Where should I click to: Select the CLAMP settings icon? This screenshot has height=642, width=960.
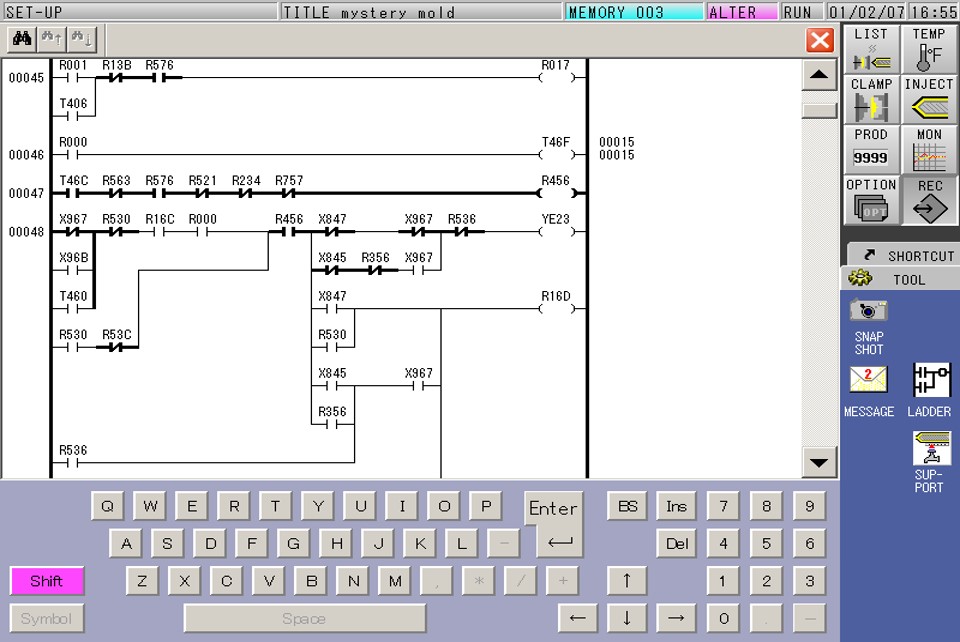coord(869,97)
